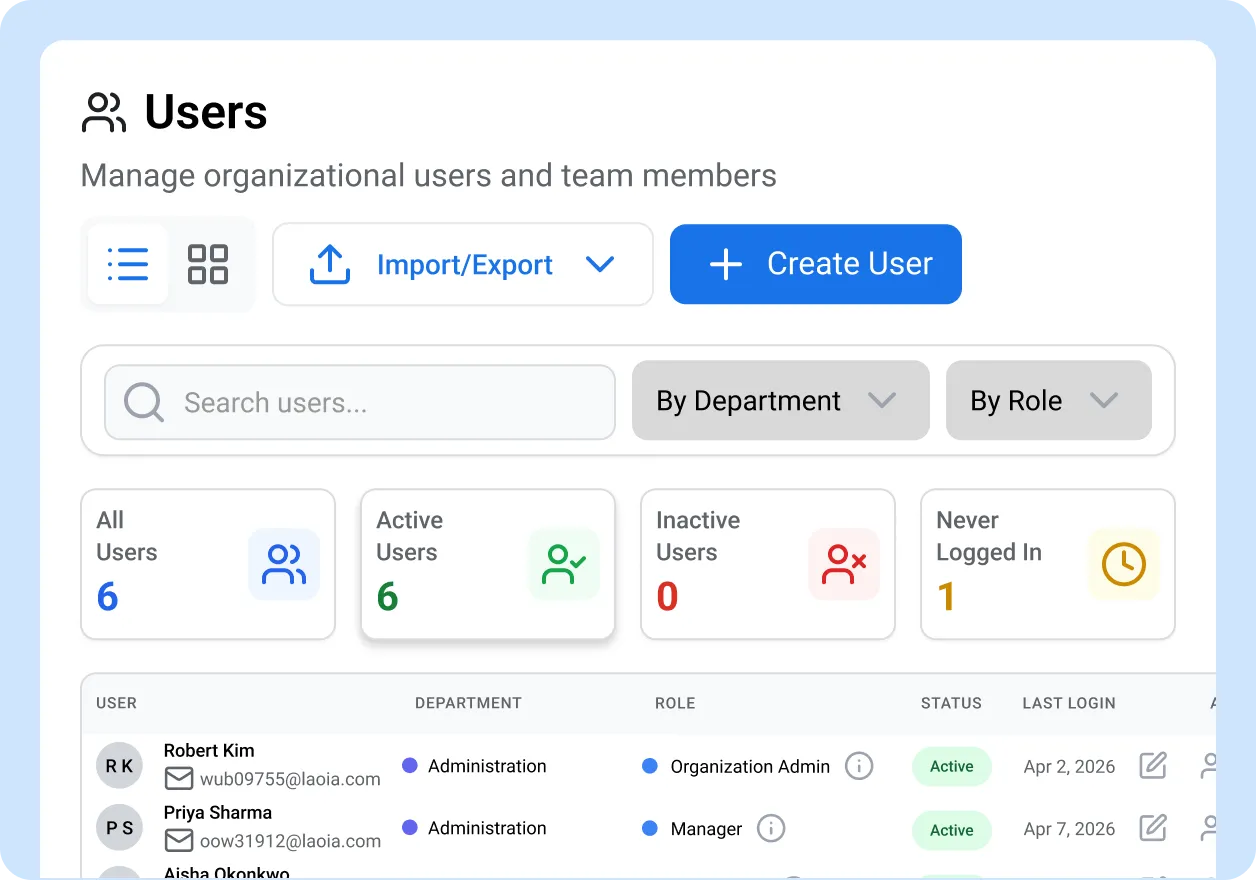Image resolution: width=1256 pixels, height=880 pixels.
Task: Click the clock icon on Never Logged In card
Action: coord(1123,564)
